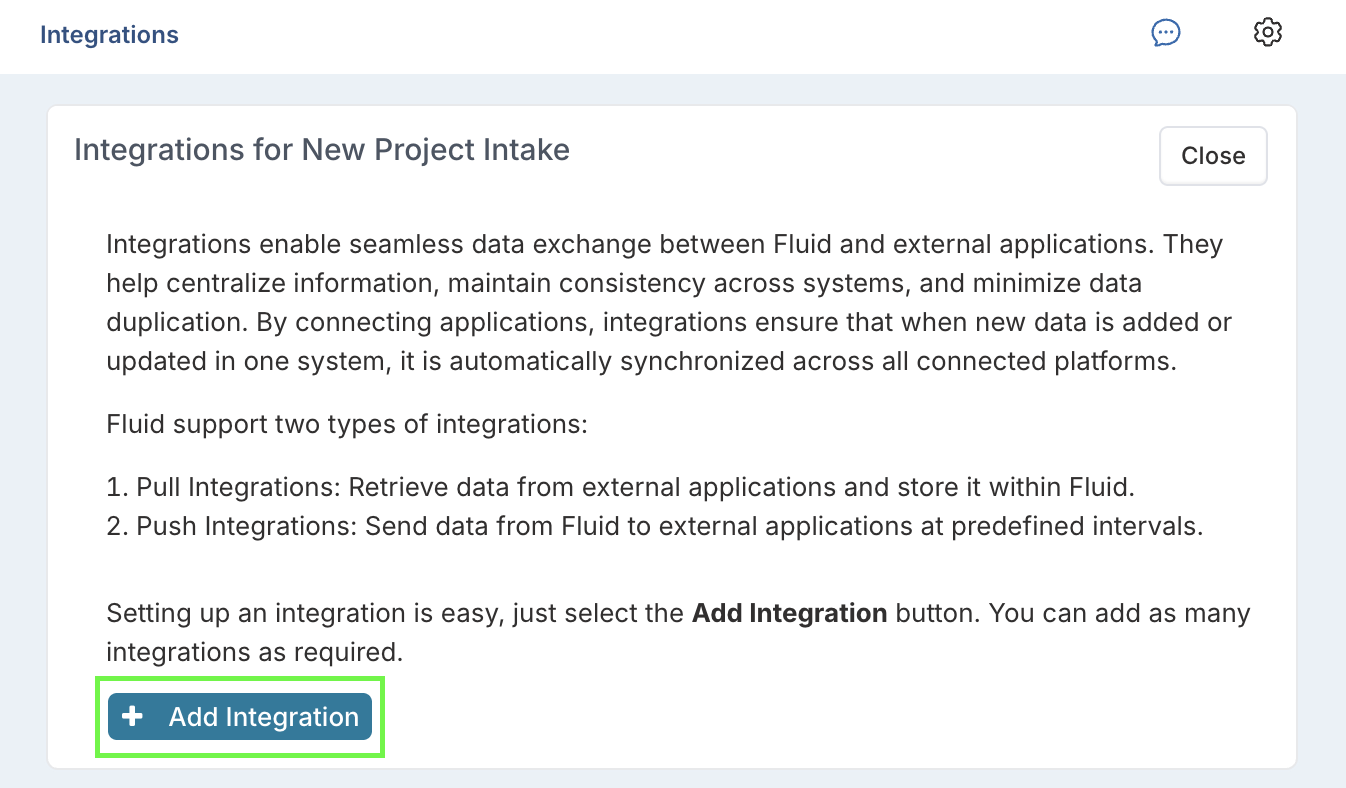Screen dimensions: 1346x788
Task: Open the settings gear icon
Action: [x=1267, y=32]
